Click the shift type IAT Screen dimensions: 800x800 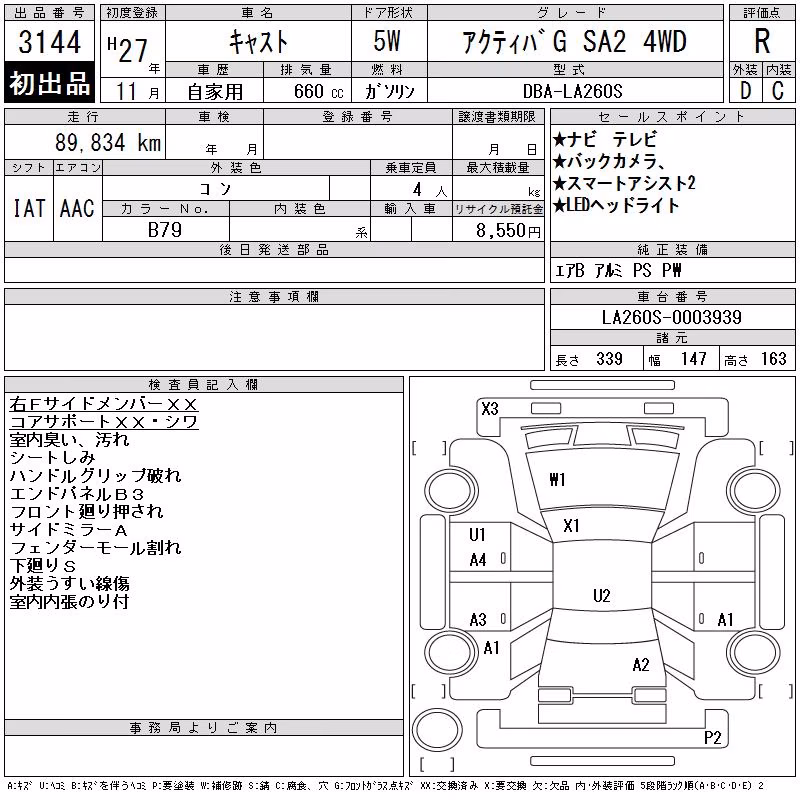[29, 208]
